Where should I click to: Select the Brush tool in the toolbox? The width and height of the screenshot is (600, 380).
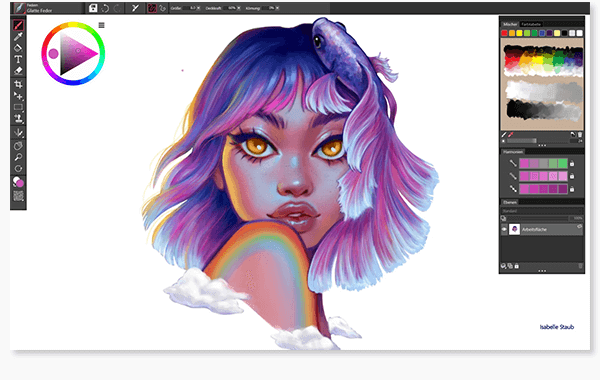[x=18, y=25]
